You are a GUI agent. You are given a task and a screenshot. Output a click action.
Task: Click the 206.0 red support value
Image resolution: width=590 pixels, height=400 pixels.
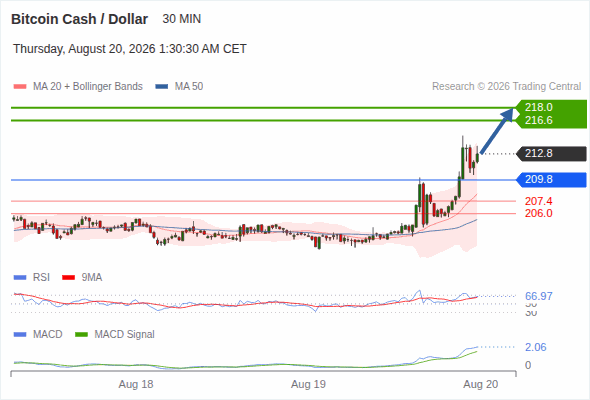(x=539, y=213)
